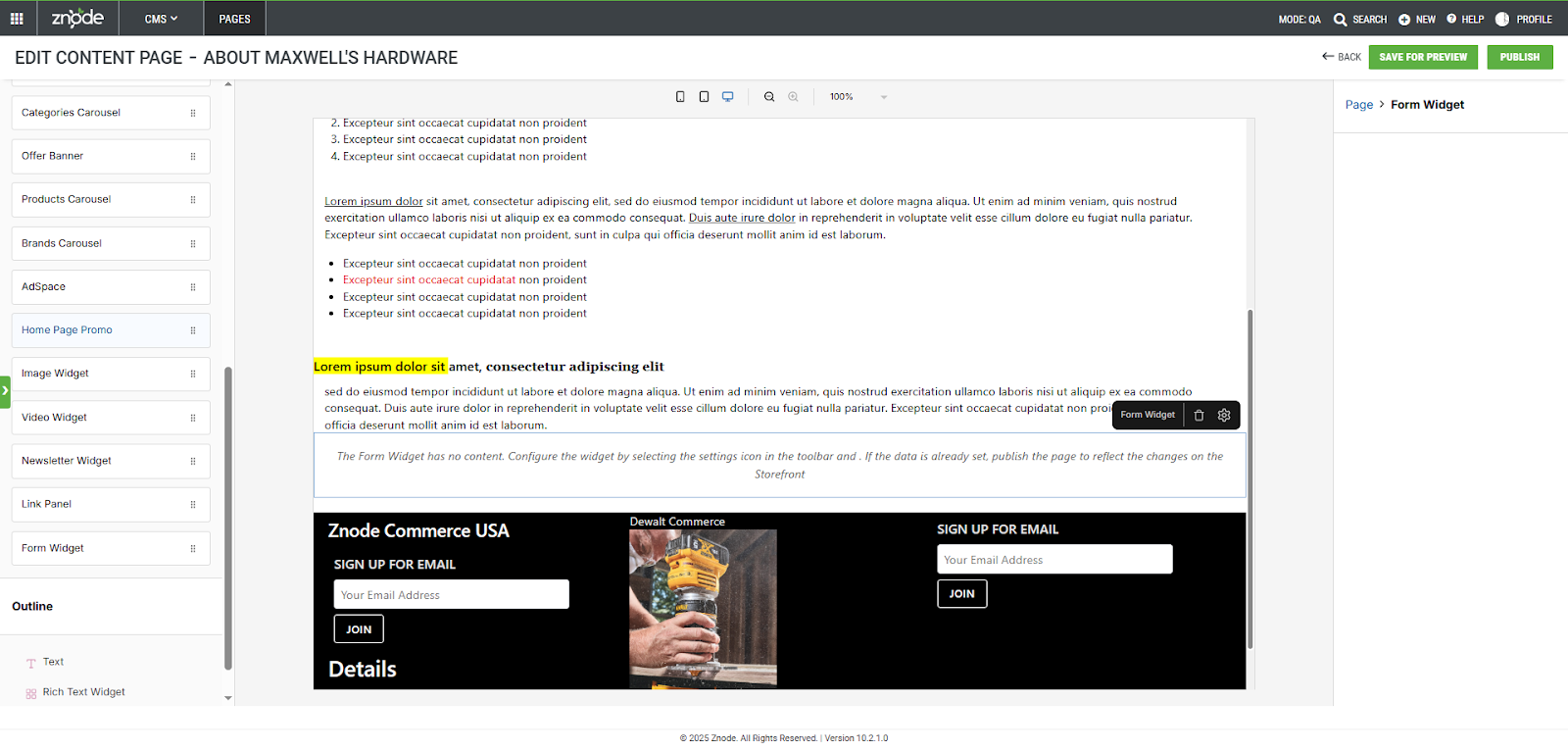Viewport: 1568px width, 751px height.
Task: Publish the content page
Action: [x=1520, y=57]
